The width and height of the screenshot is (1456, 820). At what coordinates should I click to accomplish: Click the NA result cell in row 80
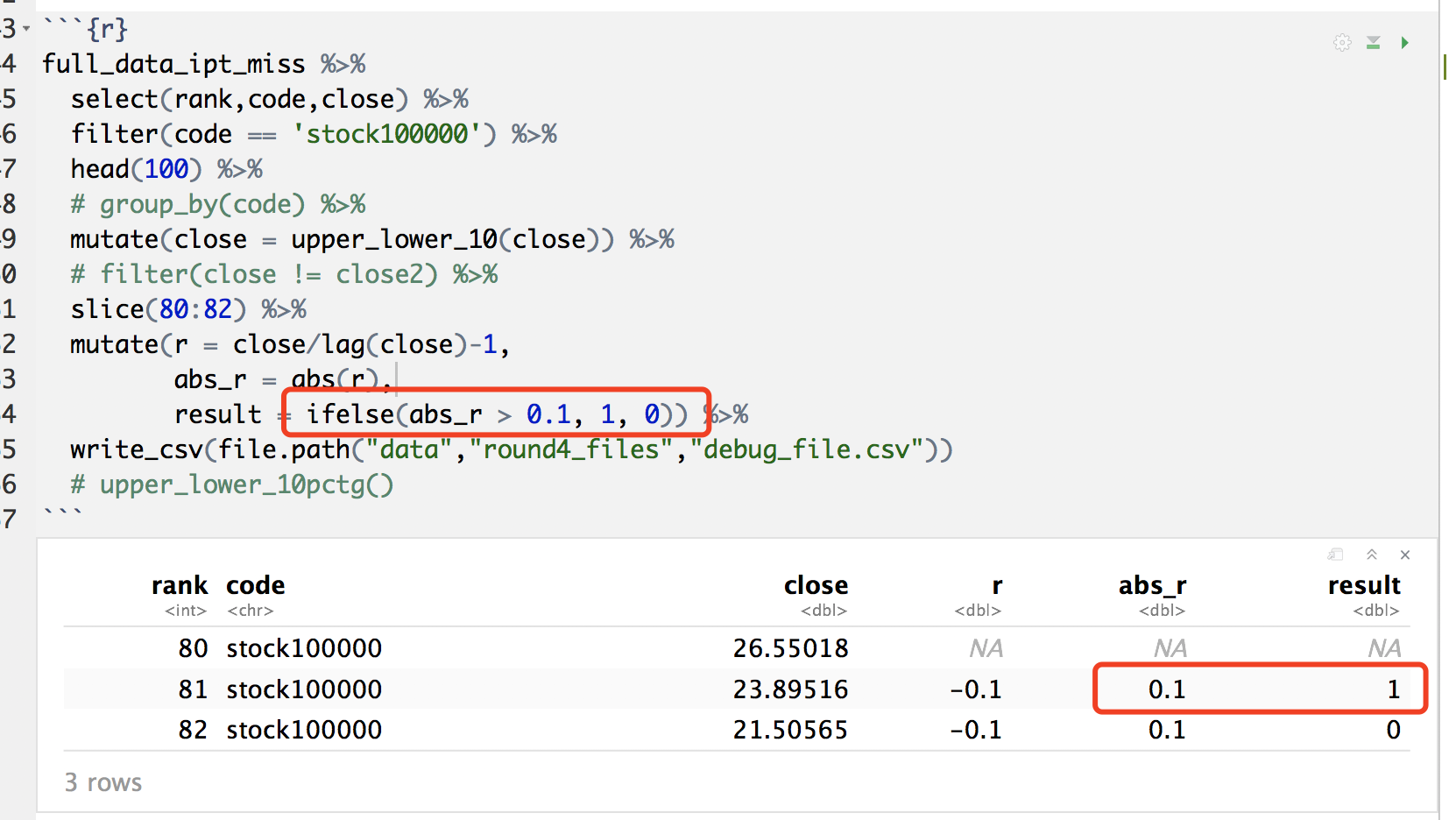[1384, 648]
